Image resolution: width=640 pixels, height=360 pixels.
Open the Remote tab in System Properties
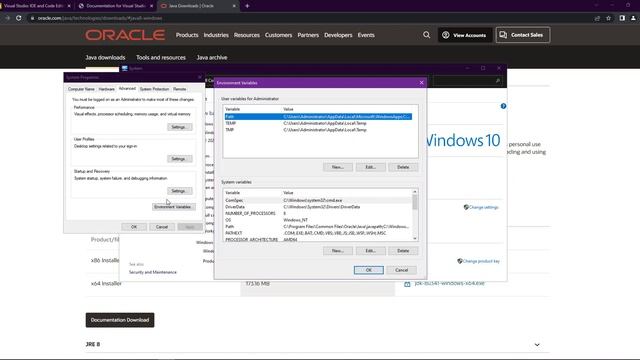[x=180, y=89]
